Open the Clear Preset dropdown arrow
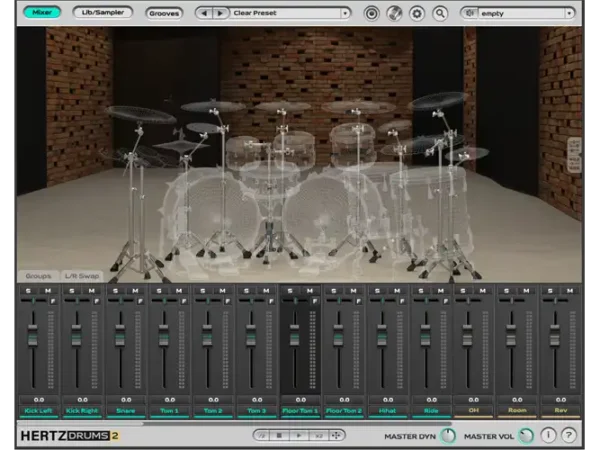The height and width of the screenshot is (450, 600). pyautogui.click(x=345, y=13)
